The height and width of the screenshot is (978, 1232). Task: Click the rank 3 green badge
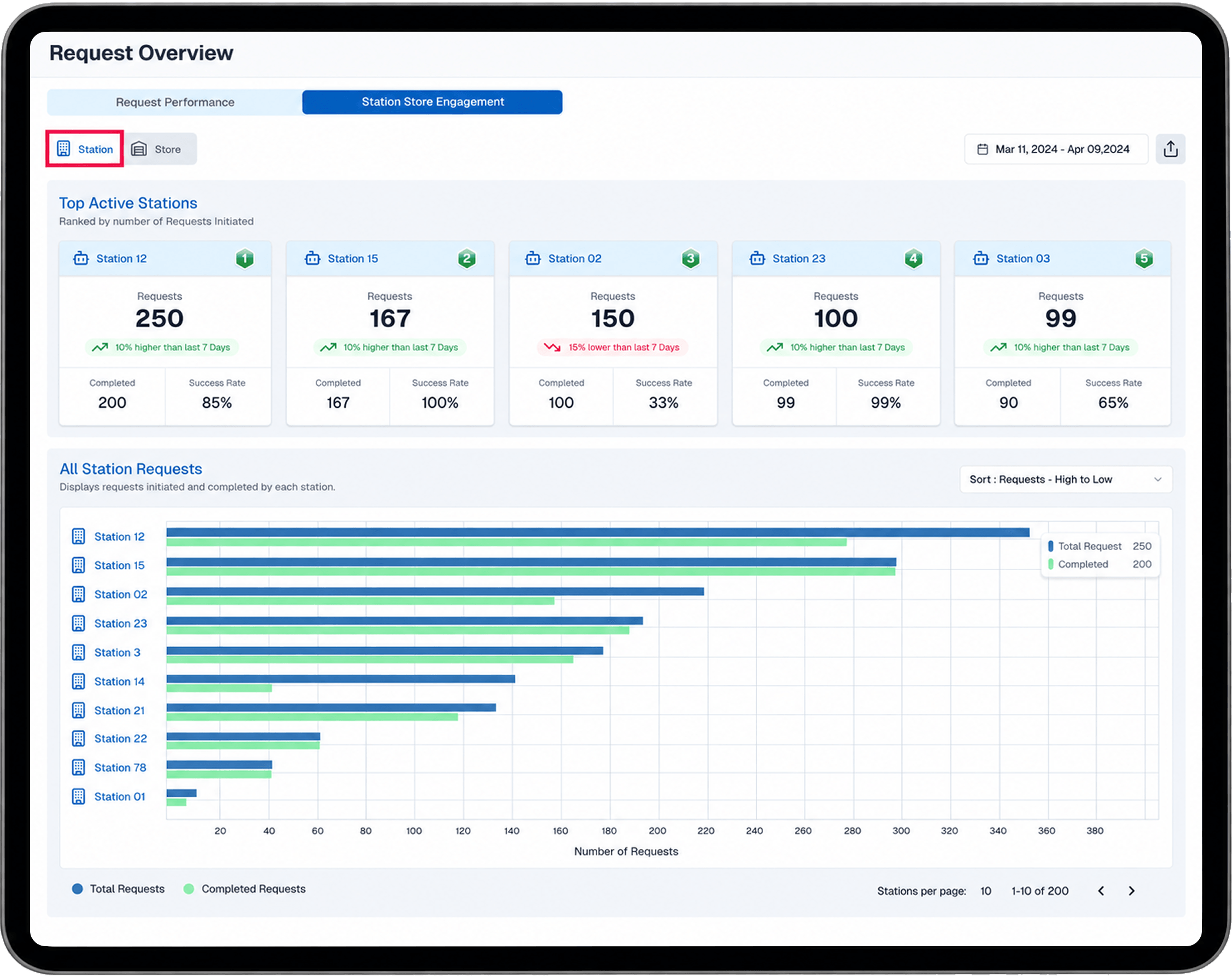(690, 258)
